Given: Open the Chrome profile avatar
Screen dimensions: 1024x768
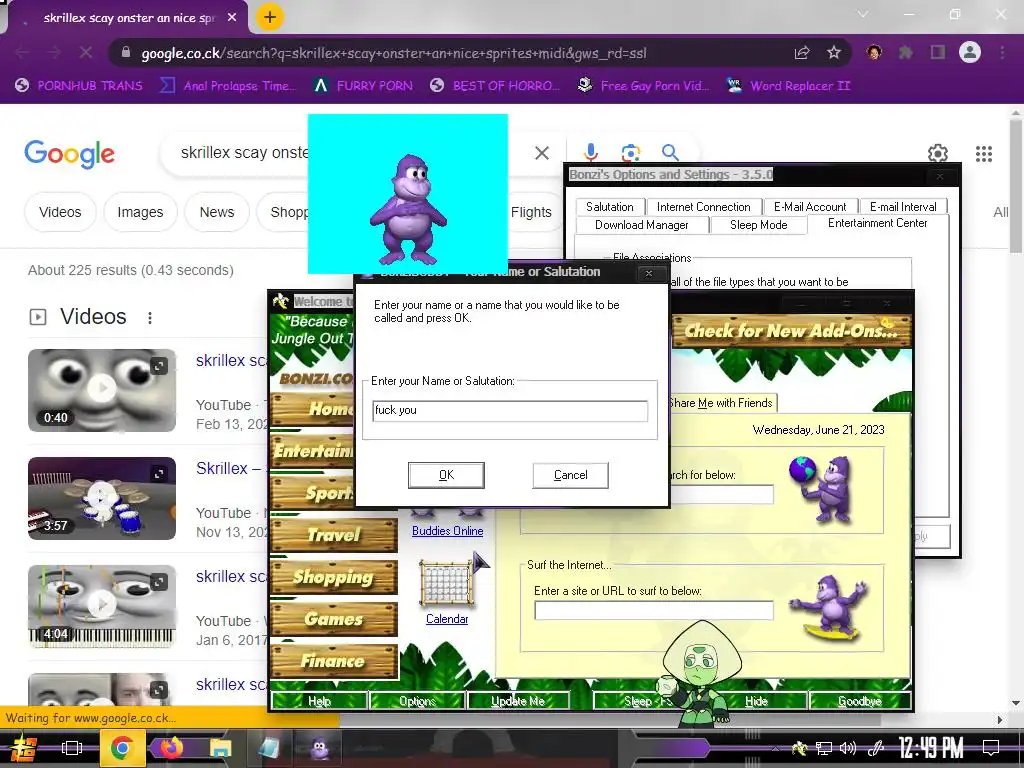Looking at the screenshot, I should [x=970, y=52].
